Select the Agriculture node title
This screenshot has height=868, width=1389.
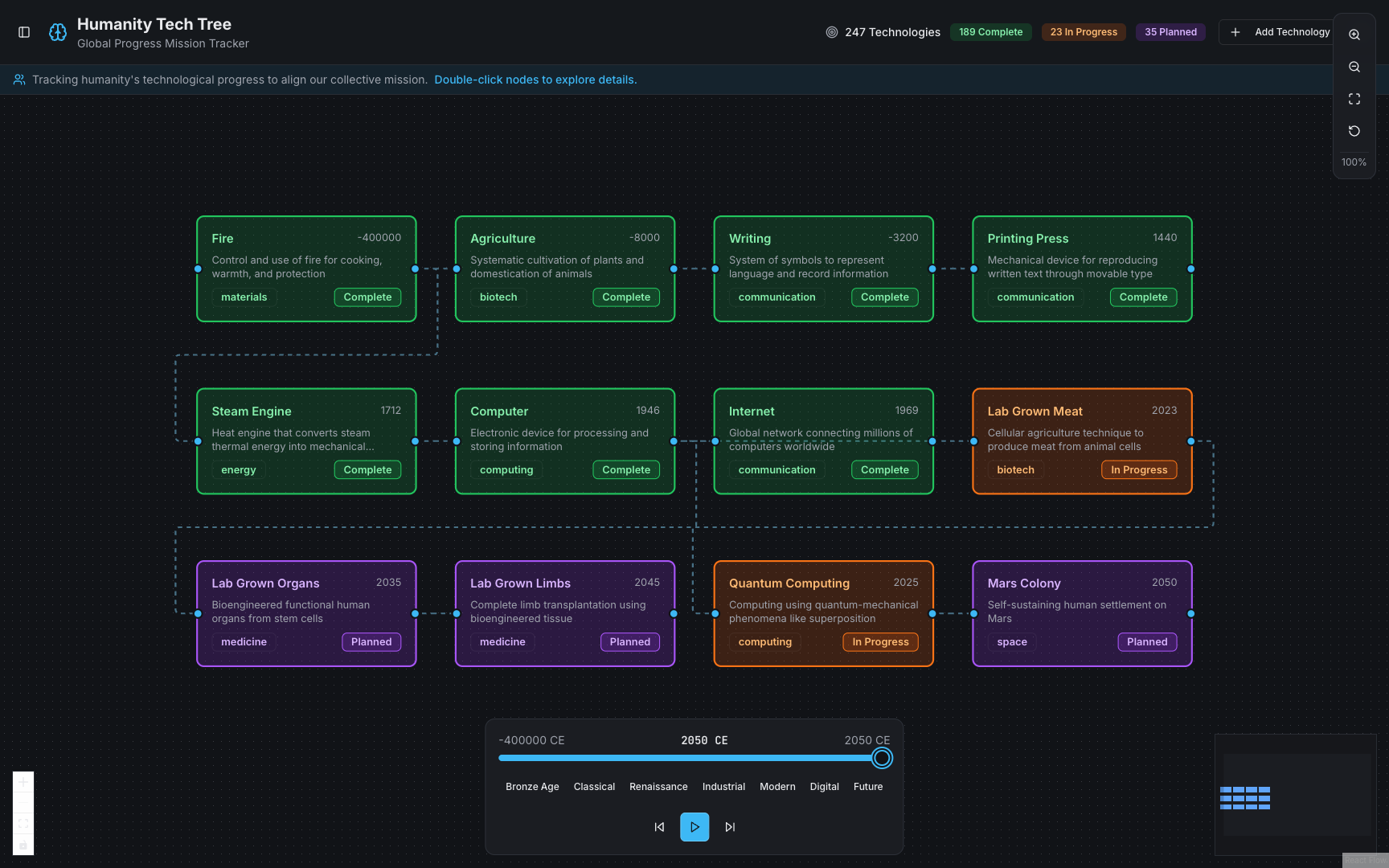coord(502,239)
